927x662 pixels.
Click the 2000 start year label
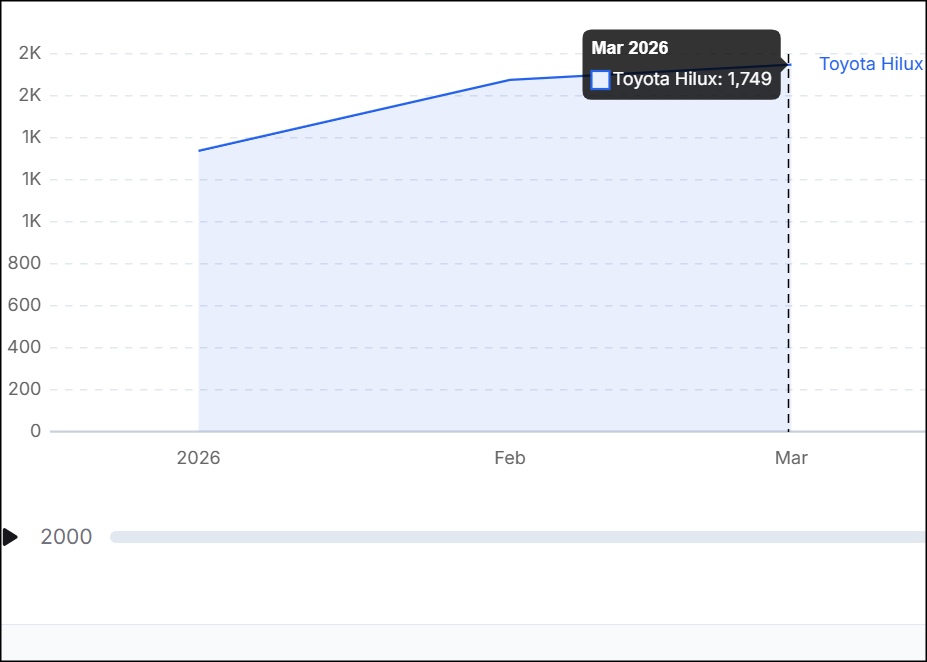point(66,537)
